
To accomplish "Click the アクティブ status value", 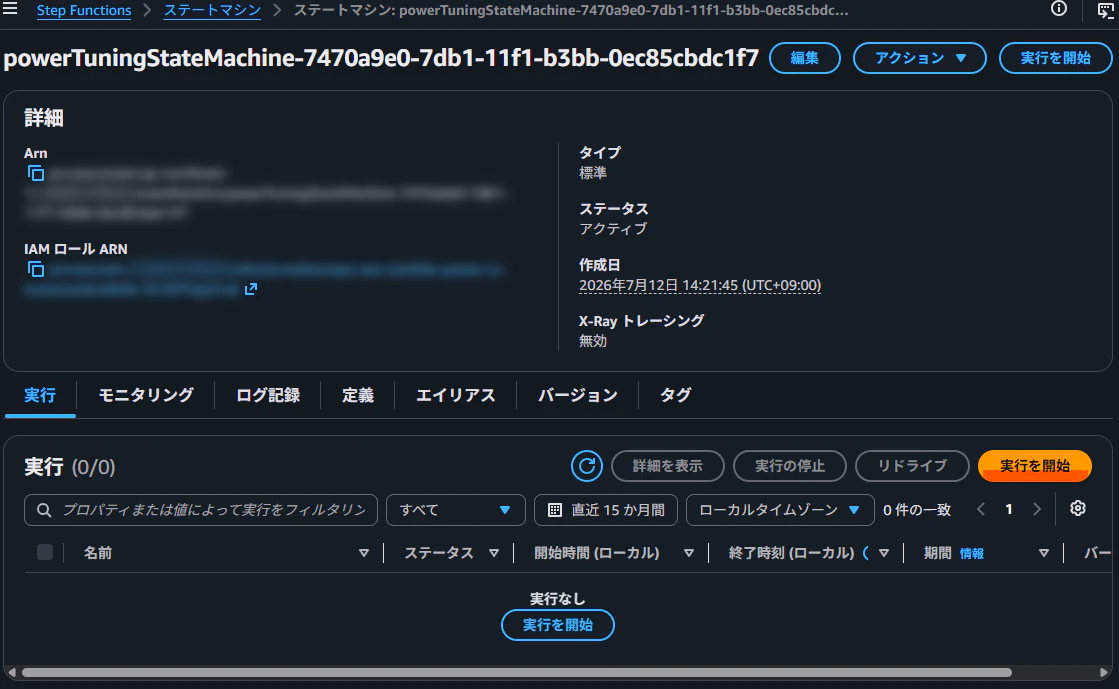I will tap(613, 228).
